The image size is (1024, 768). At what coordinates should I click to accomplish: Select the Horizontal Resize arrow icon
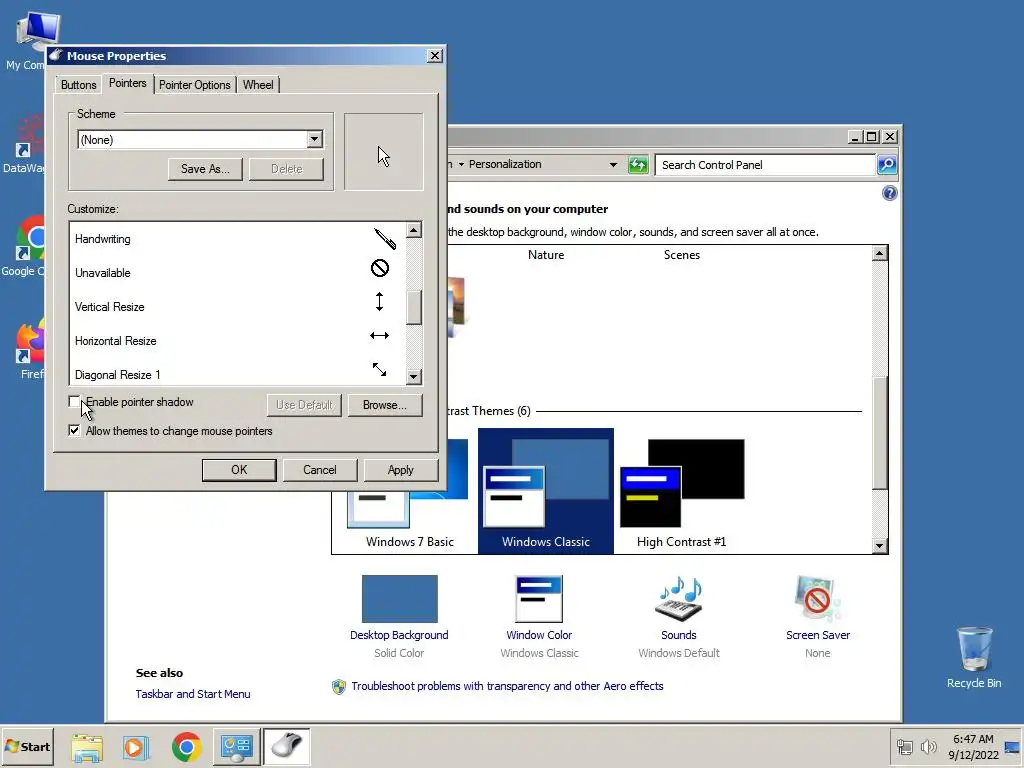coord(379,336)
